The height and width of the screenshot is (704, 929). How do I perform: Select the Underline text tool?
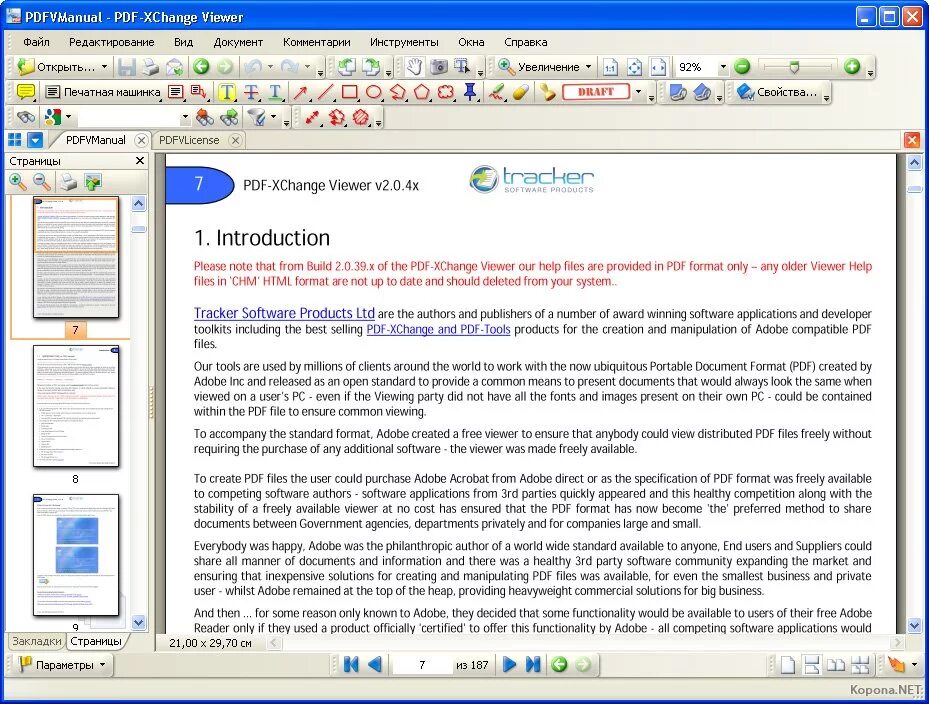[275, 92]
